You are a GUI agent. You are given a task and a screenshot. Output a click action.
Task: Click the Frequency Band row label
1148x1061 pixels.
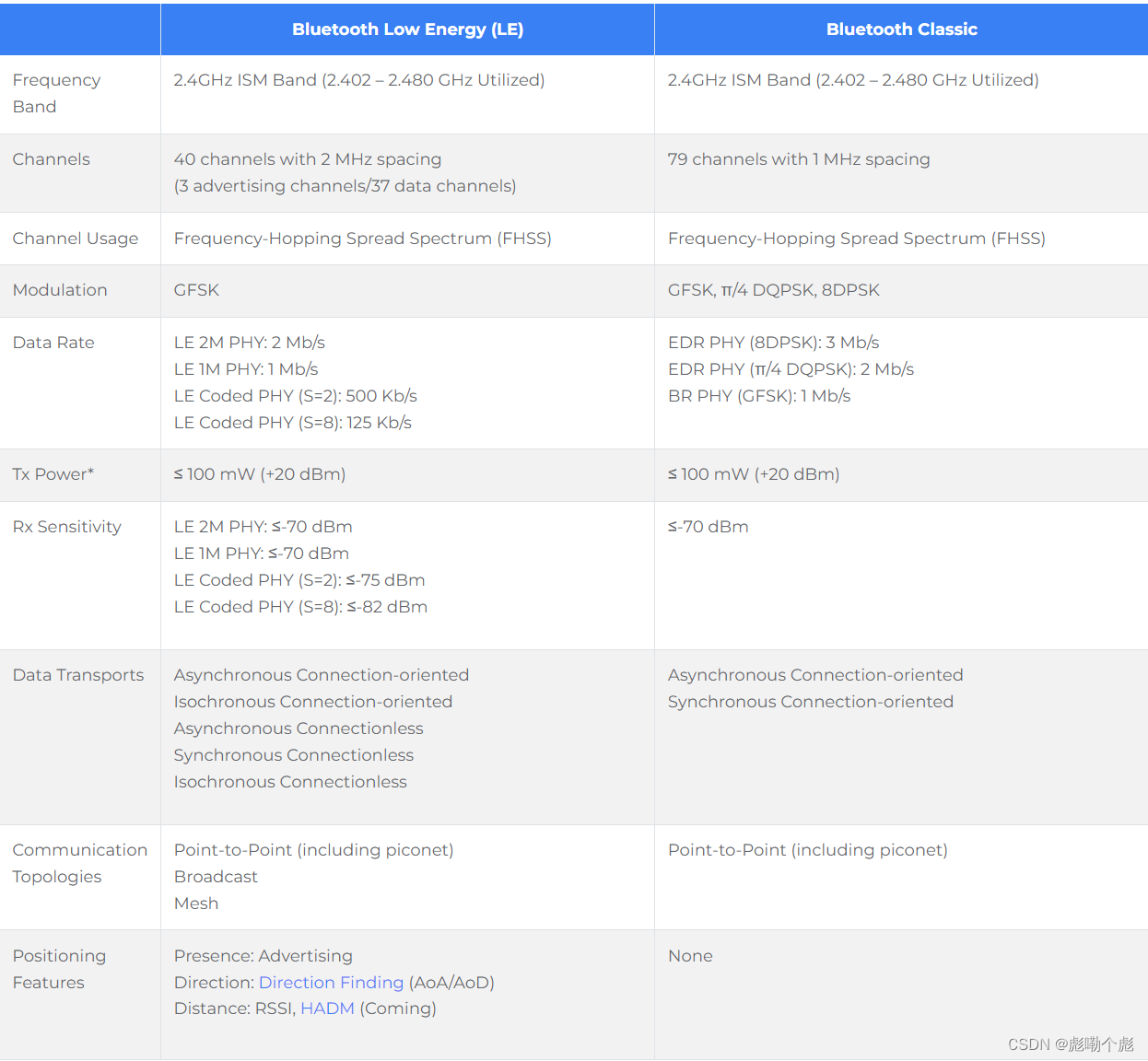56,93
